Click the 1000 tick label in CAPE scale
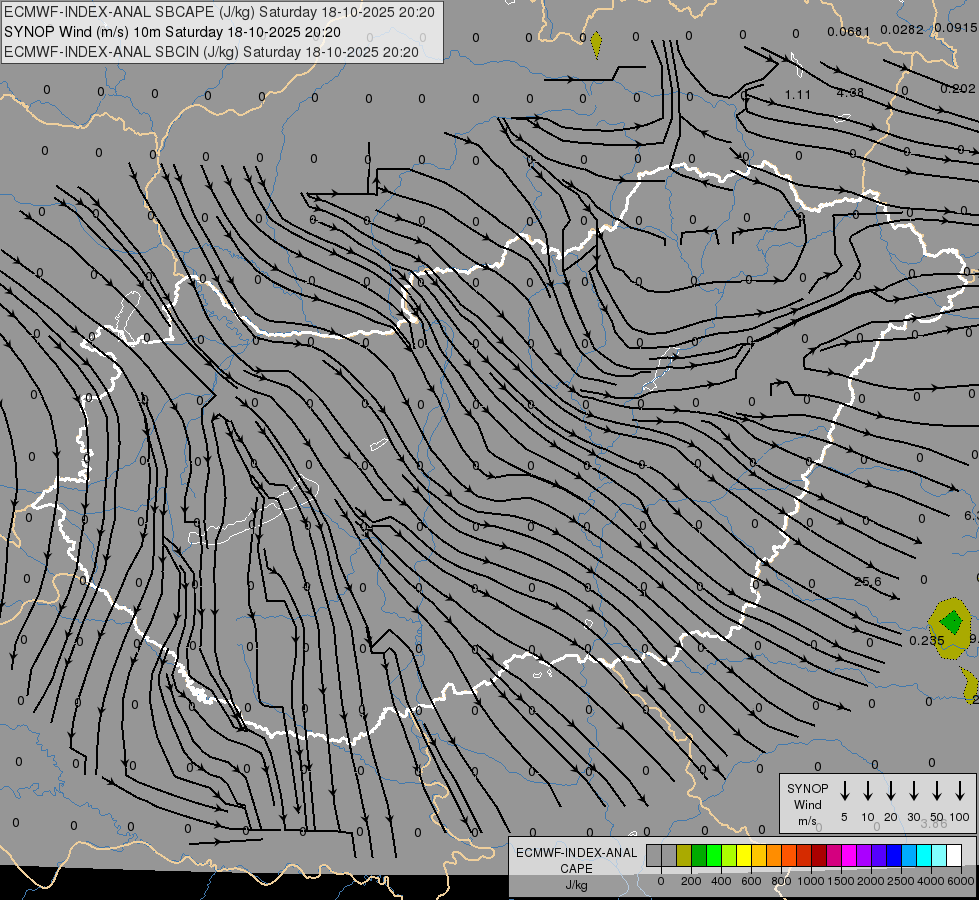The image size is (979, 900). pyautogui.click(x=811, y=881)
